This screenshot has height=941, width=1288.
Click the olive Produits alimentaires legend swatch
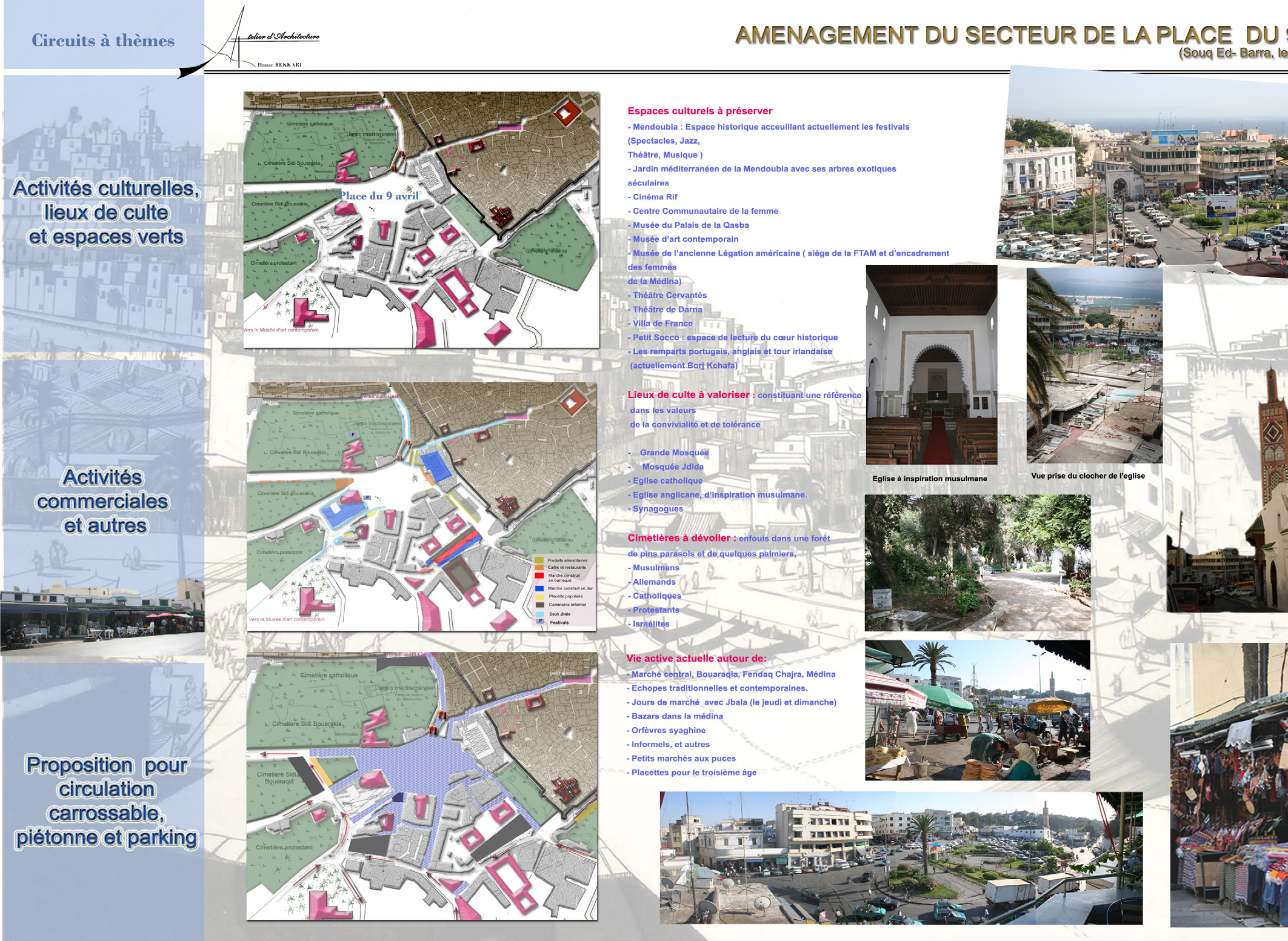click(x=539, y=560)
